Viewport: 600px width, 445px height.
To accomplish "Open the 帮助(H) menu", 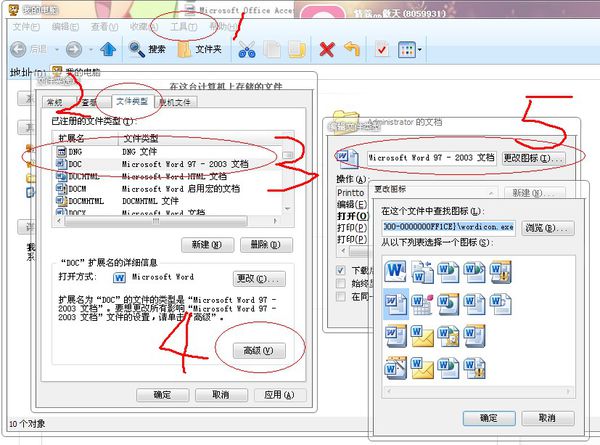I will pos(222,27).
